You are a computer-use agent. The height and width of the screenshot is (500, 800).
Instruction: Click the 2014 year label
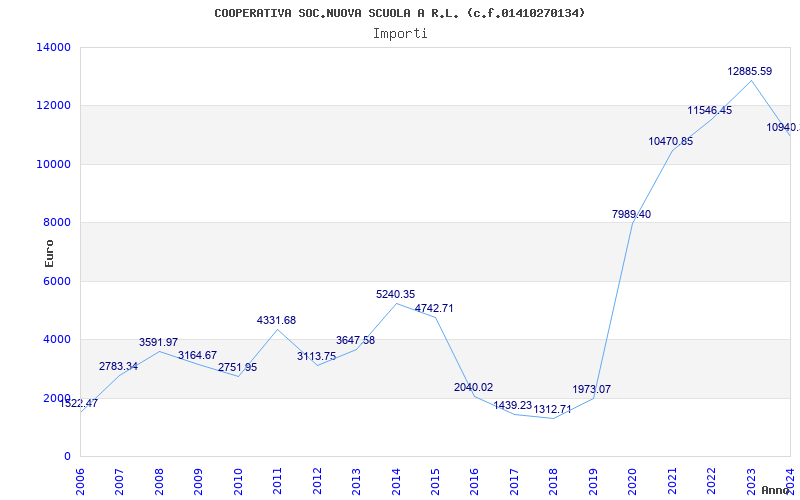[x=396, y=481]
